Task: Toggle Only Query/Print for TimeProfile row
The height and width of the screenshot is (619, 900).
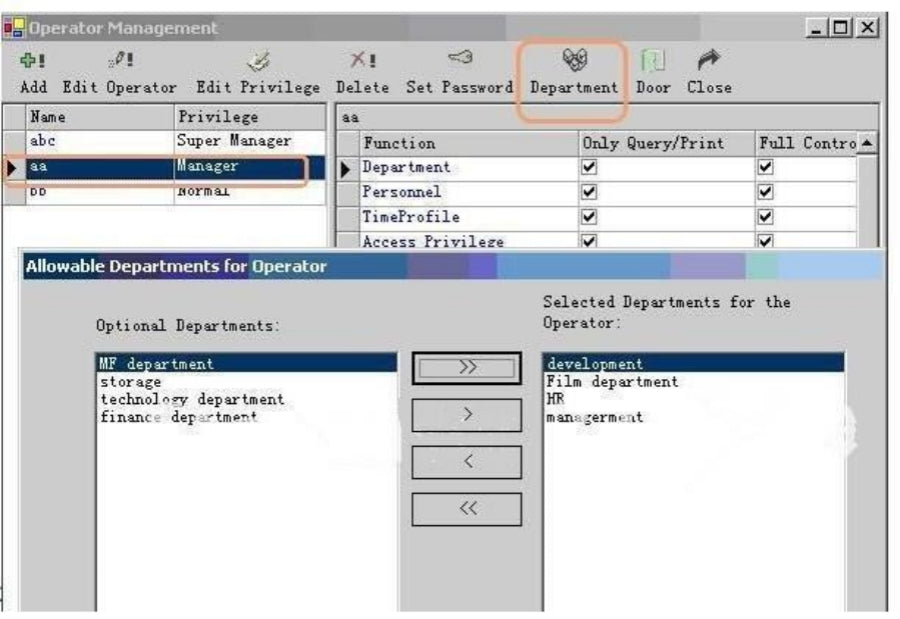Action: (590, 217)
